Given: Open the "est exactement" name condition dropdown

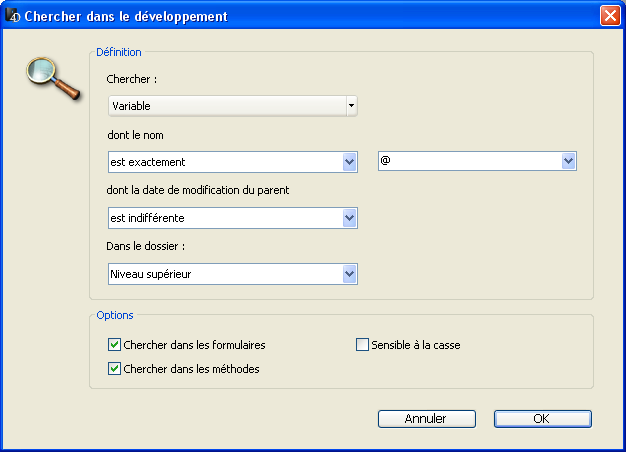Looking at the screenshot, I should click(x=232, y=162).
